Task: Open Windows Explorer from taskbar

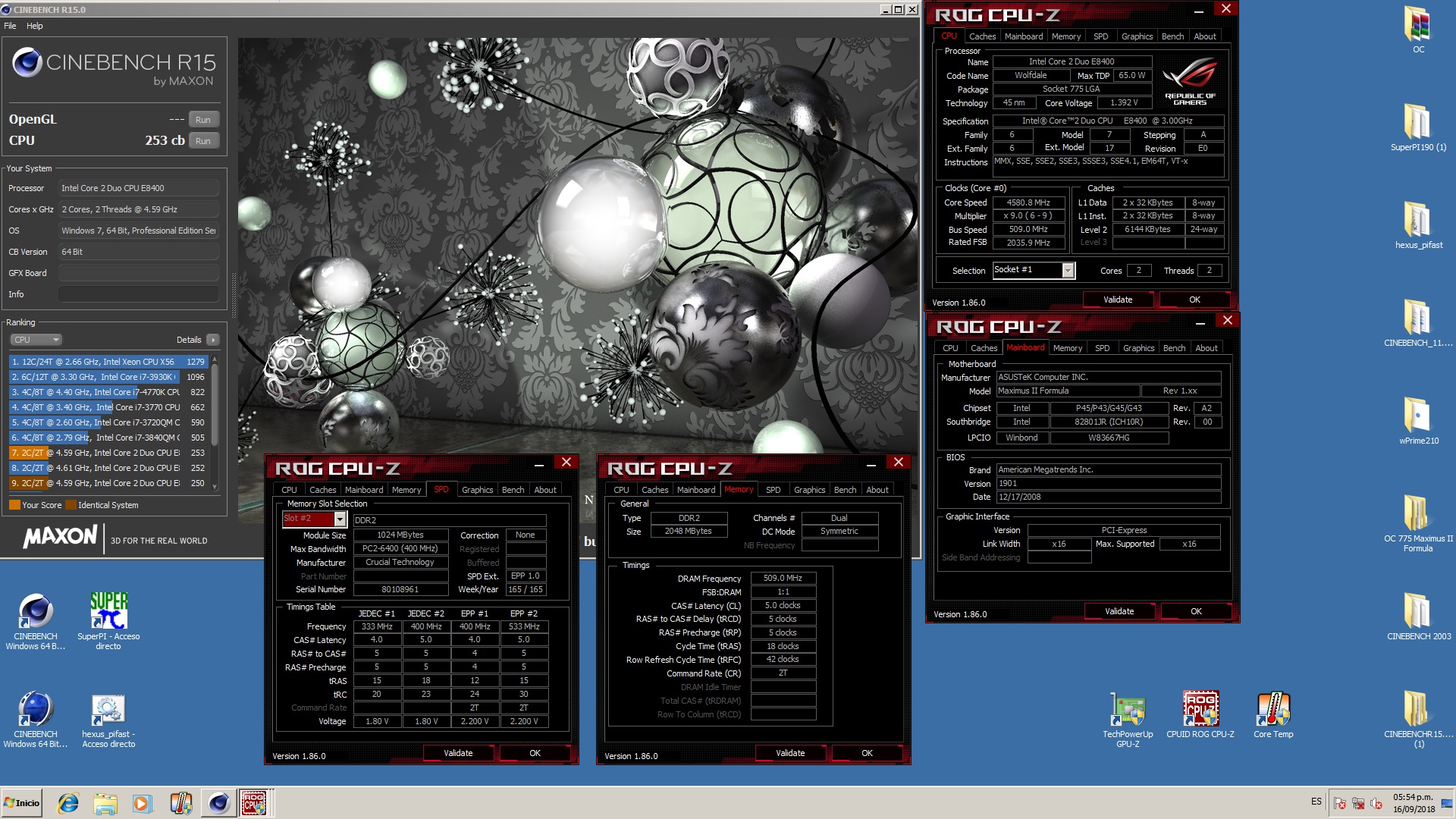Action: coord(105,803)
